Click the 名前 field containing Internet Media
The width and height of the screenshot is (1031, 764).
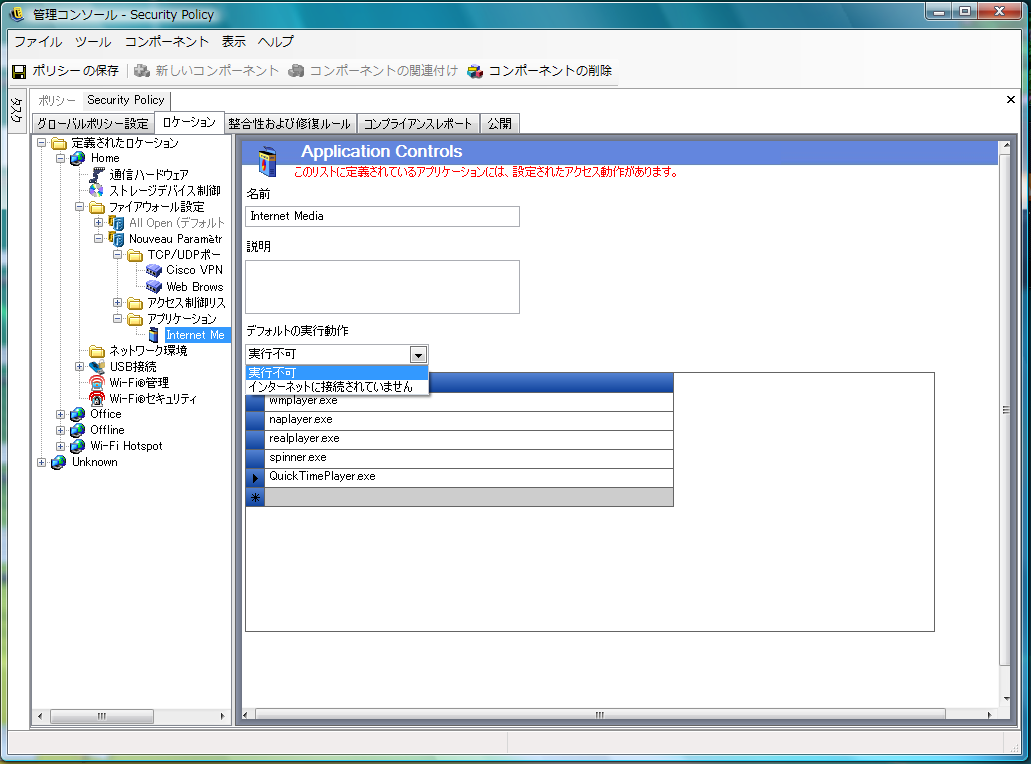point(382,216)
